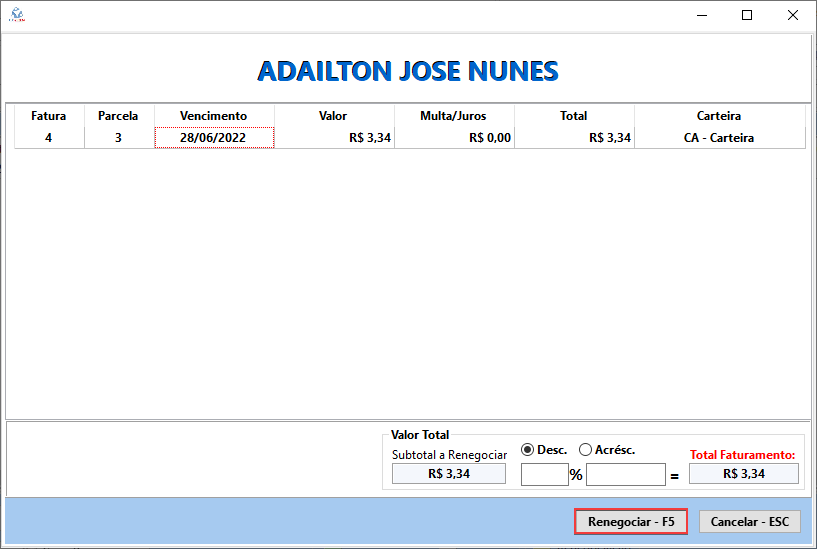Select the Parcela cell with value 3
Image resolution: width=817 pixels, height=549 pixels.
pyautogui.click(x=118, y=138)
